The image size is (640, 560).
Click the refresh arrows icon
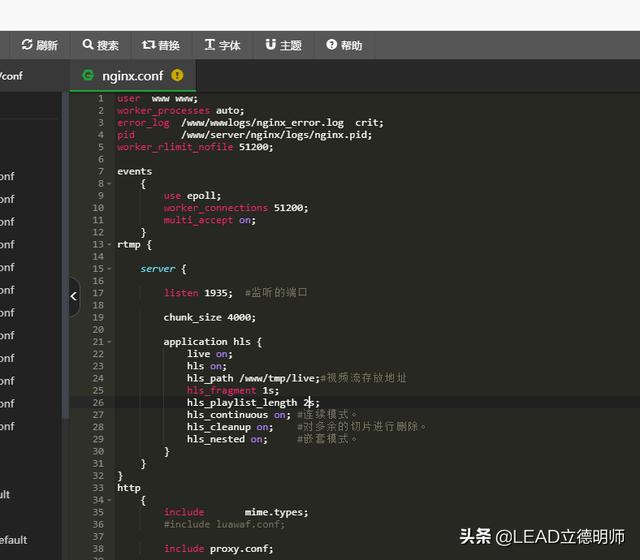coord(27,44)
